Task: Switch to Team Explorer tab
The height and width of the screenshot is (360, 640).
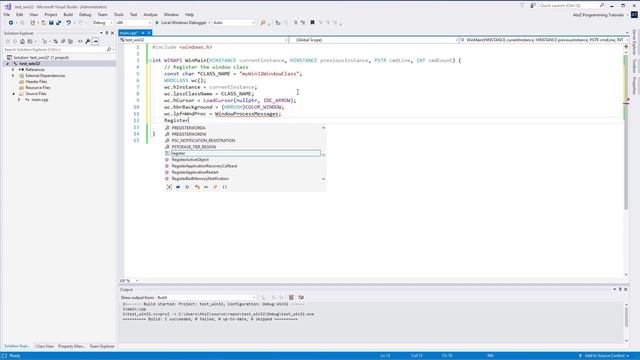Action: click(102, 346)
